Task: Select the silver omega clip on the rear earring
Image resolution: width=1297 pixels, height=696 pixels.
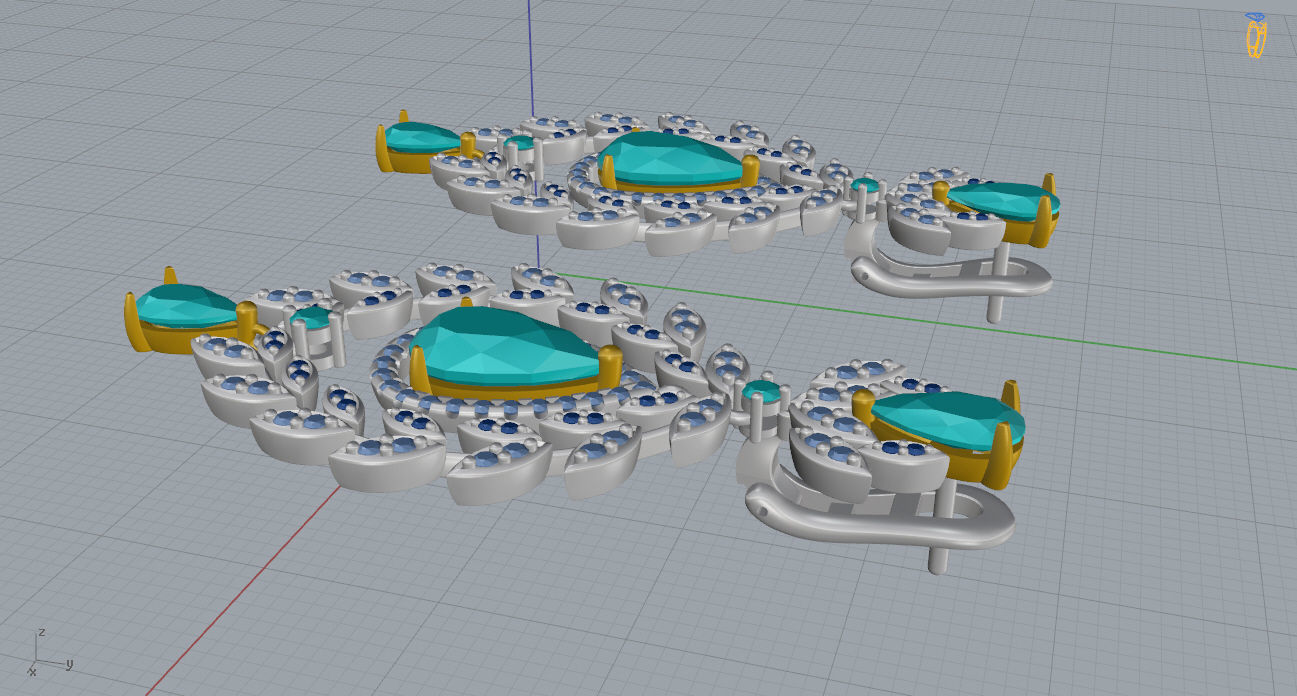Action: [x=950, y=278]
